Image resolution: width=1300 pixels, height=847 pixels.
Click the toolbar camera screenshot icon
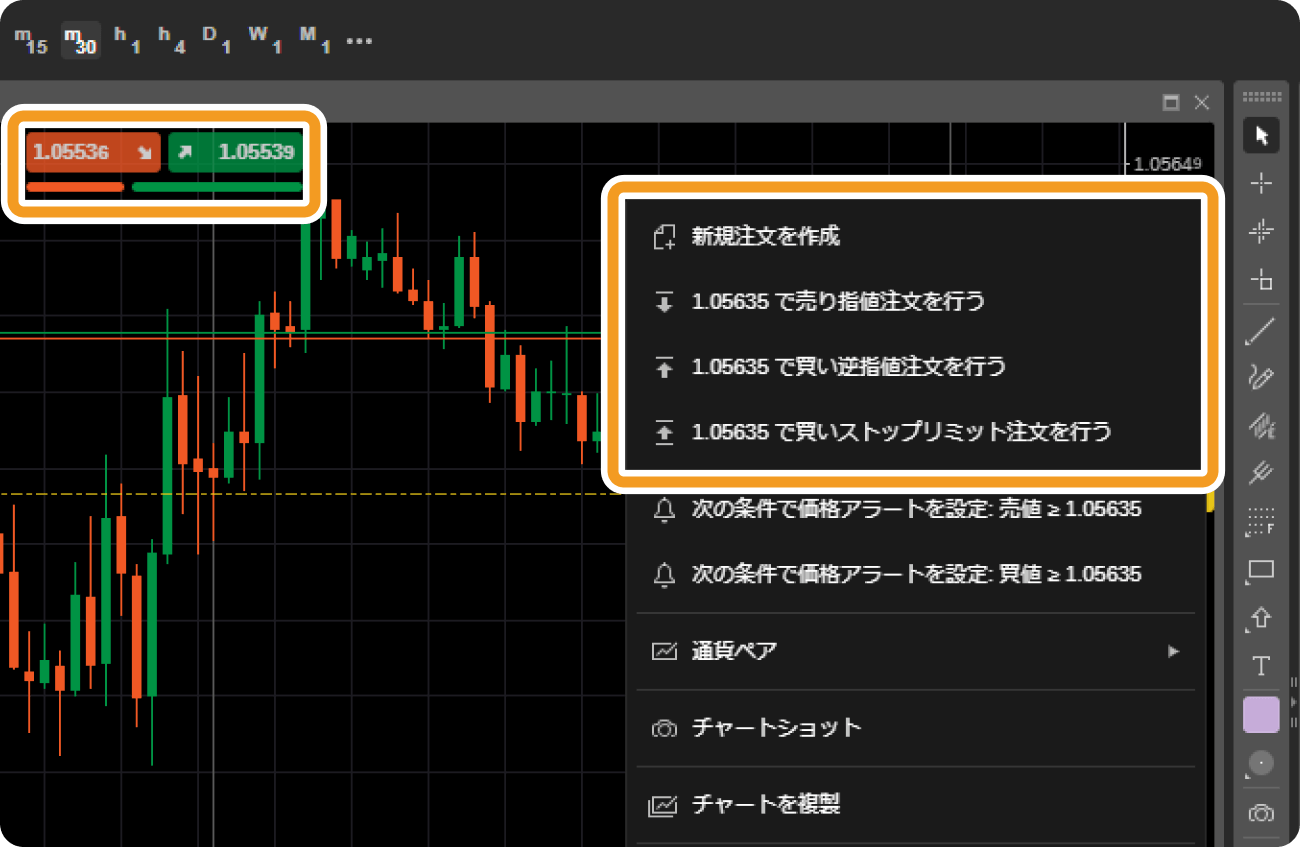tap(1261, 813)
